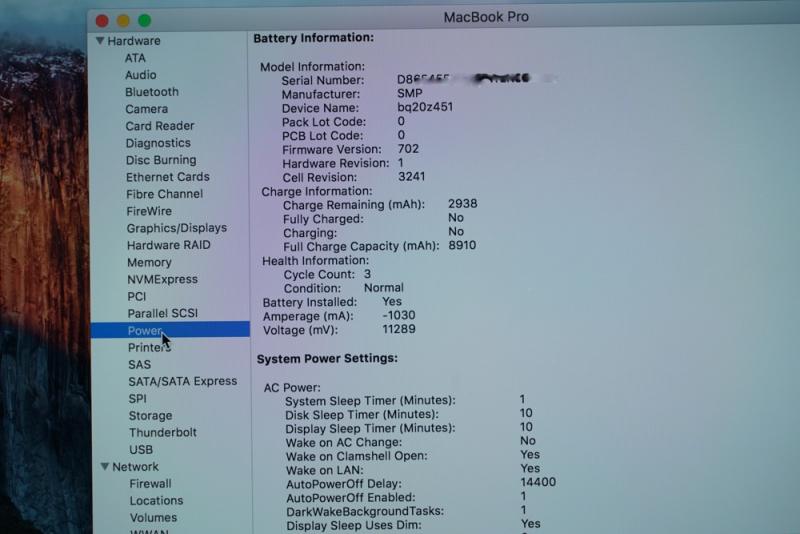Click the AC Power label
The height and width of the screenshot is (534, 800).
292,388
